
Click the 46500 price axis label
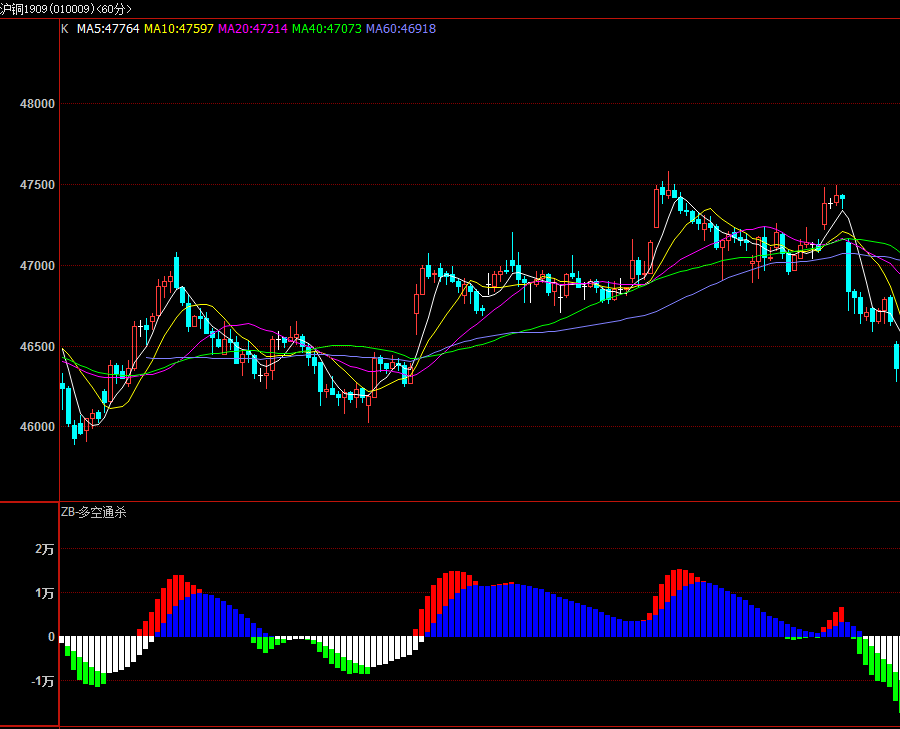coord(37,347)
